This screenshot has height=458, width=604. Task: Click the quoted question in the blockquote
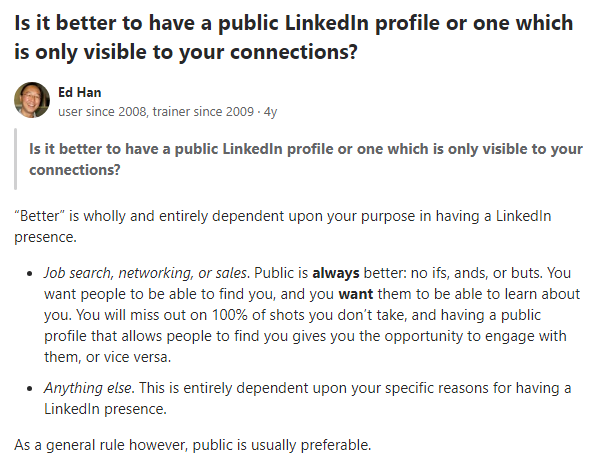[306, 159]
